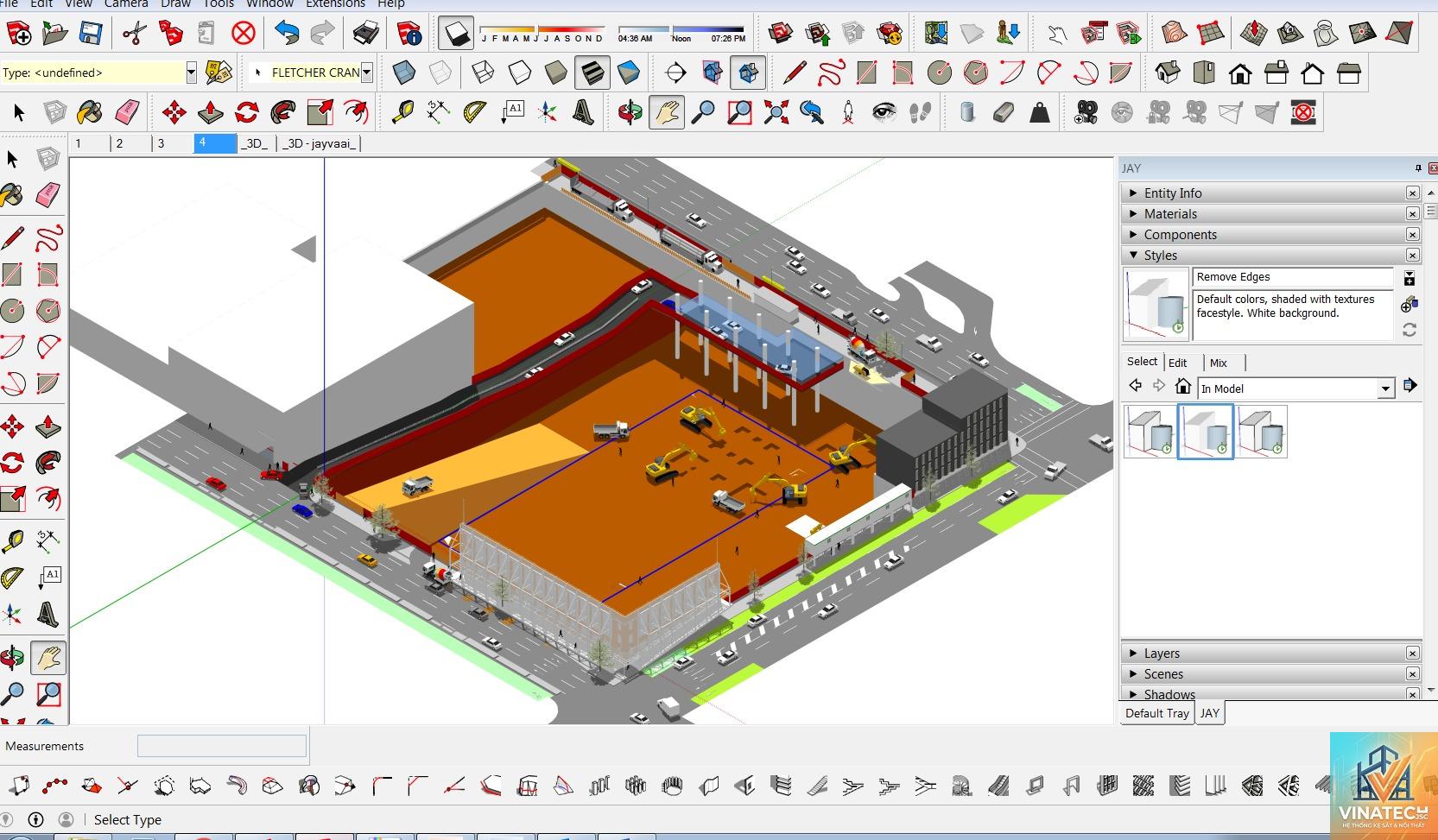
Task: Click the Open file folder icon
Action: point(54,34)
